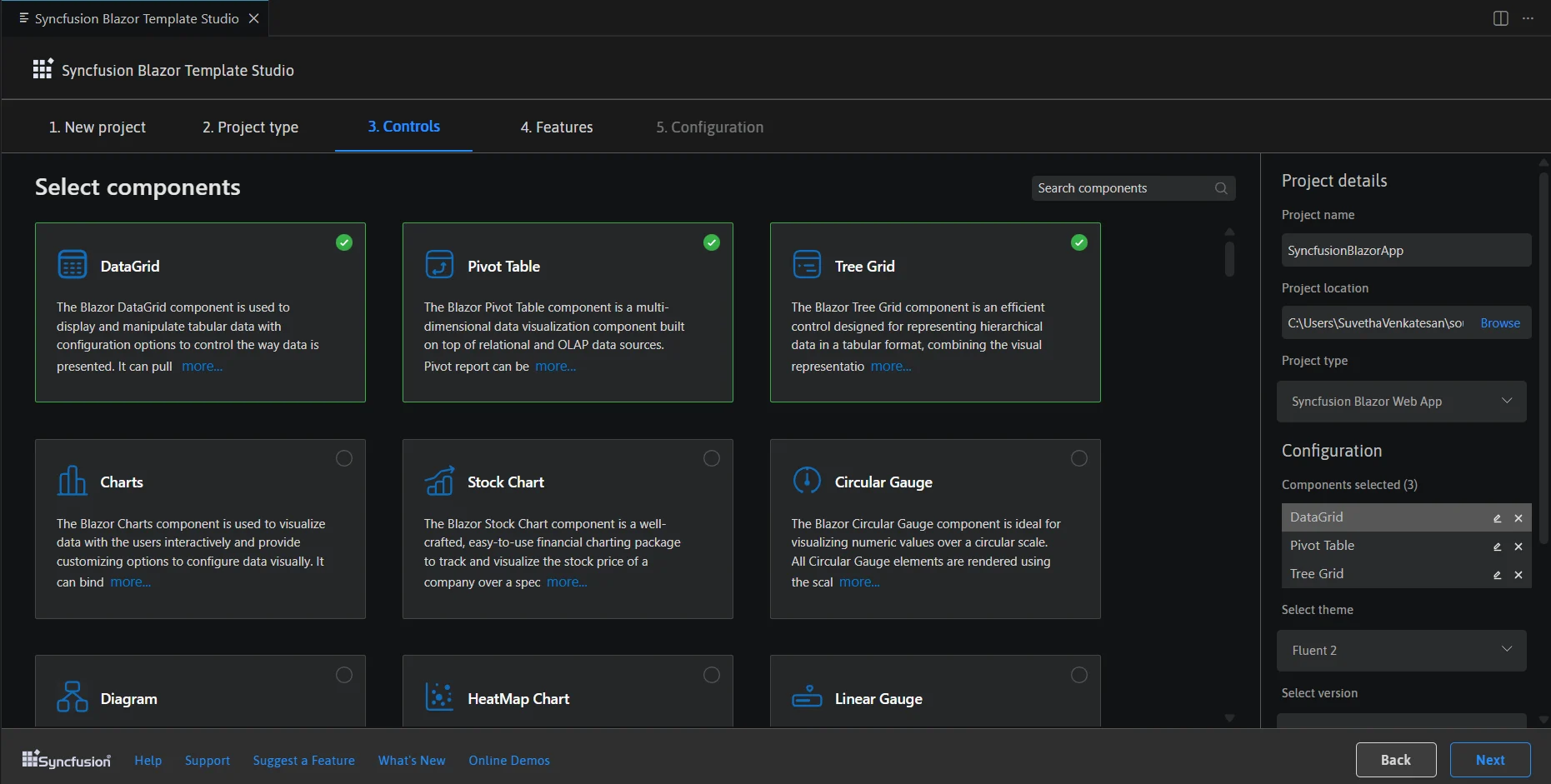The height and width of the screenshot is (784, 1551).
Task: Select the Syncfusion Blazor Template Studio editor tab
Action: [137, 18]
